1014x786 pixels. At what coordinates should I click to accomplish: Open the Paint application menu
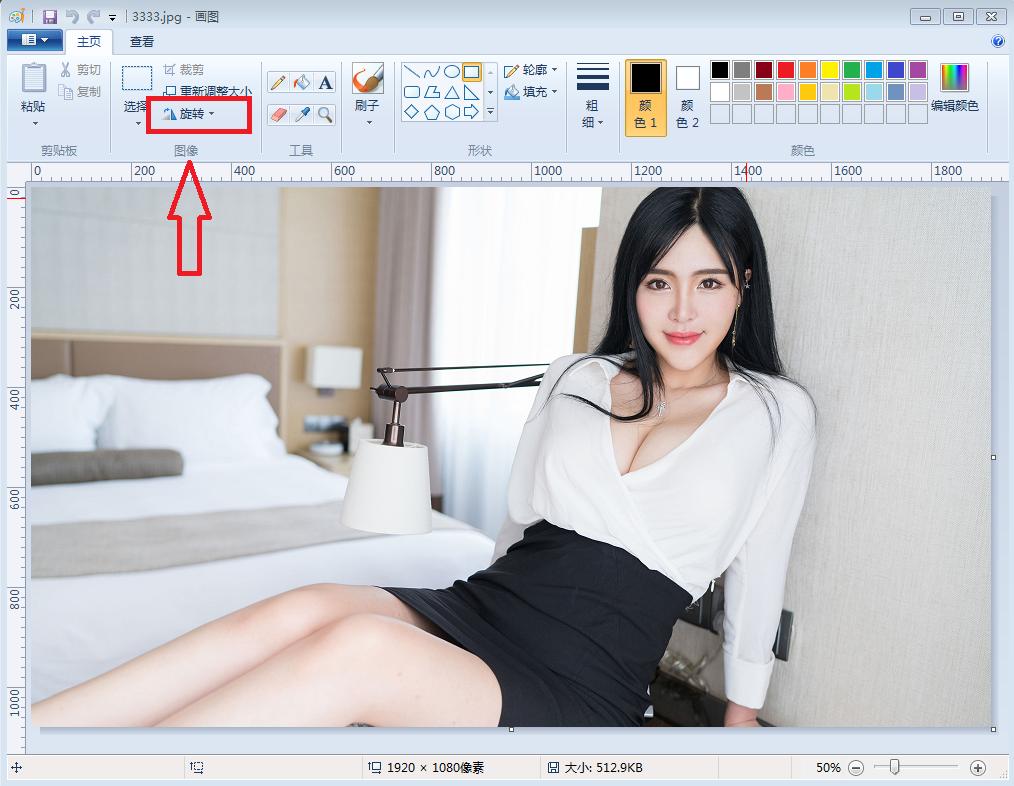33,38
